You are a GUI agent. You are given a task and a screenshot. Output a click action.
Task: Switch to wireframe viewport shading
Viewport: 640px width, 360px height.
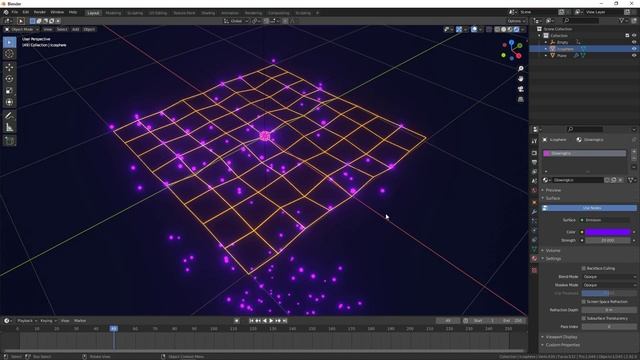(x=497, y=29)
